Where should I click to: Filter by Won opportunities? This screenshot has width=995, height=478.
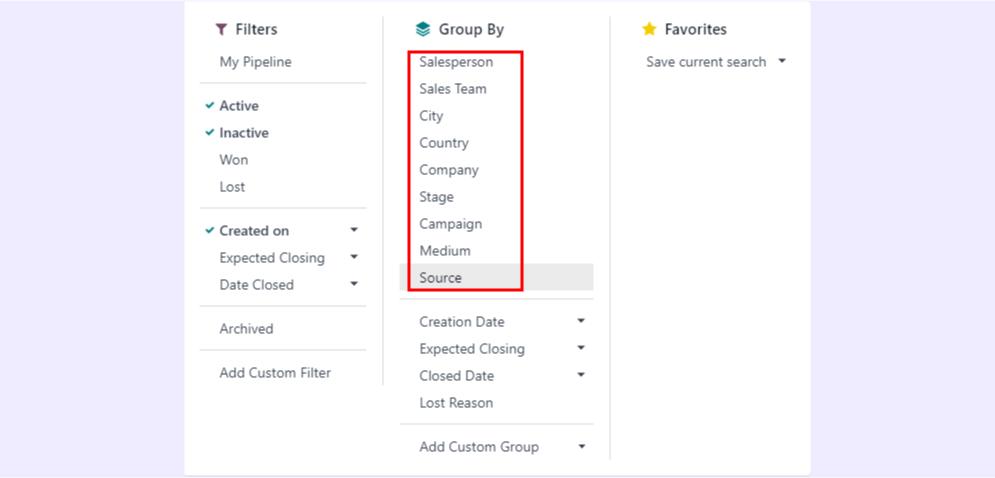coord(234,160)
